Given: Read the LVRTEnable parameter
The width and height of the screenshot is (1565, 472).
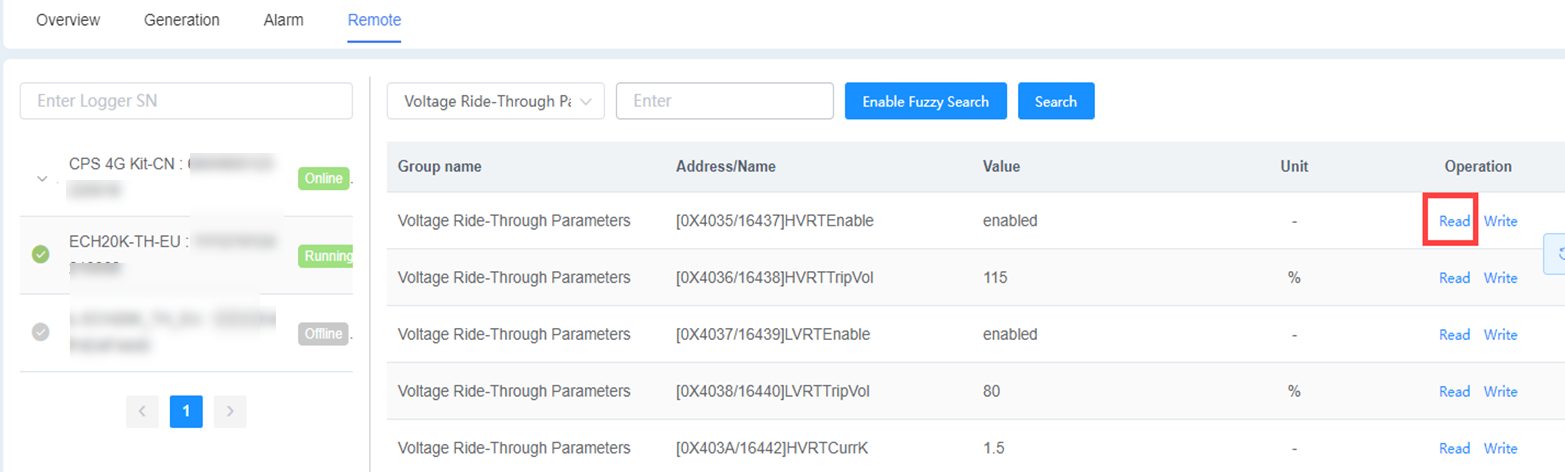Looking at the screenshot, I should click(x=1454, y=334).
